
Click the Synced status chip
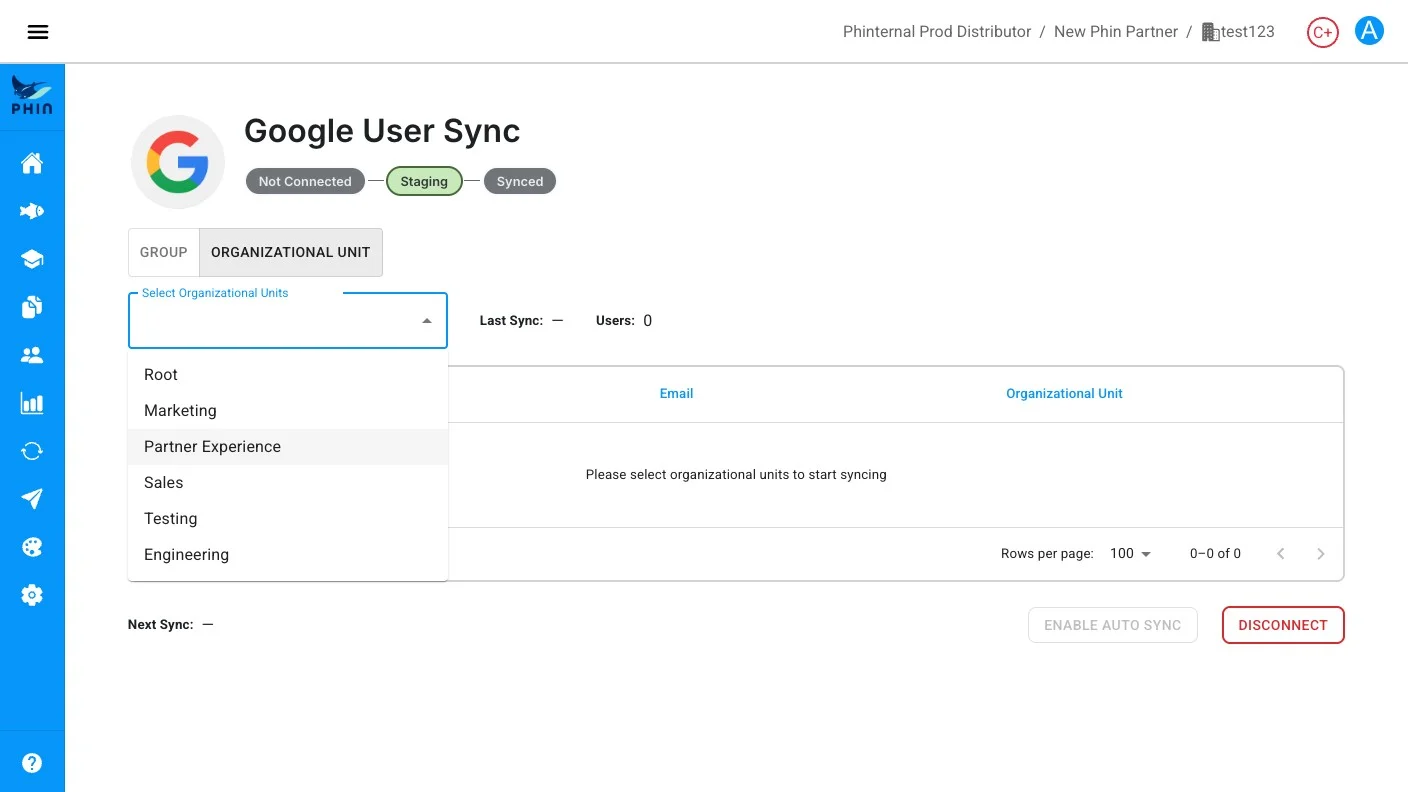[520, 181]
